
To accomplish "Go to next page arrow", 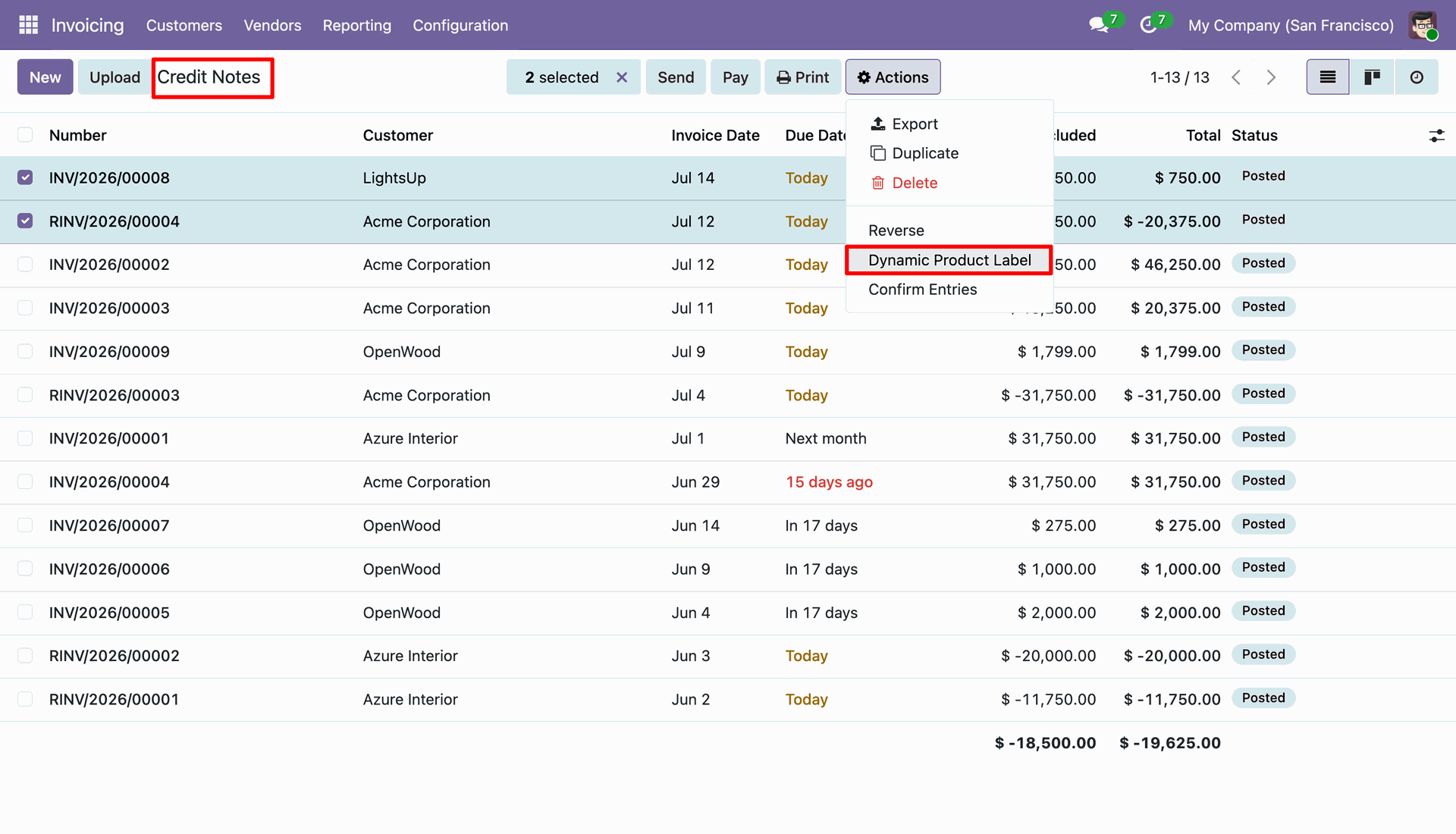I will point(1272,77).
